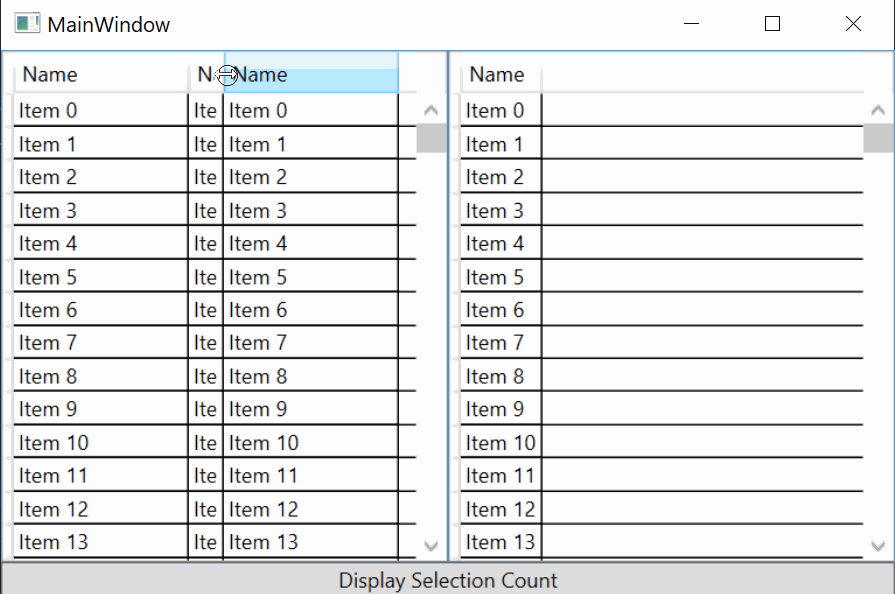Image resolution: width=895 pixels, height=594 pixels.
Task: Select Item 11 in right grid
Action: [501, 475]
